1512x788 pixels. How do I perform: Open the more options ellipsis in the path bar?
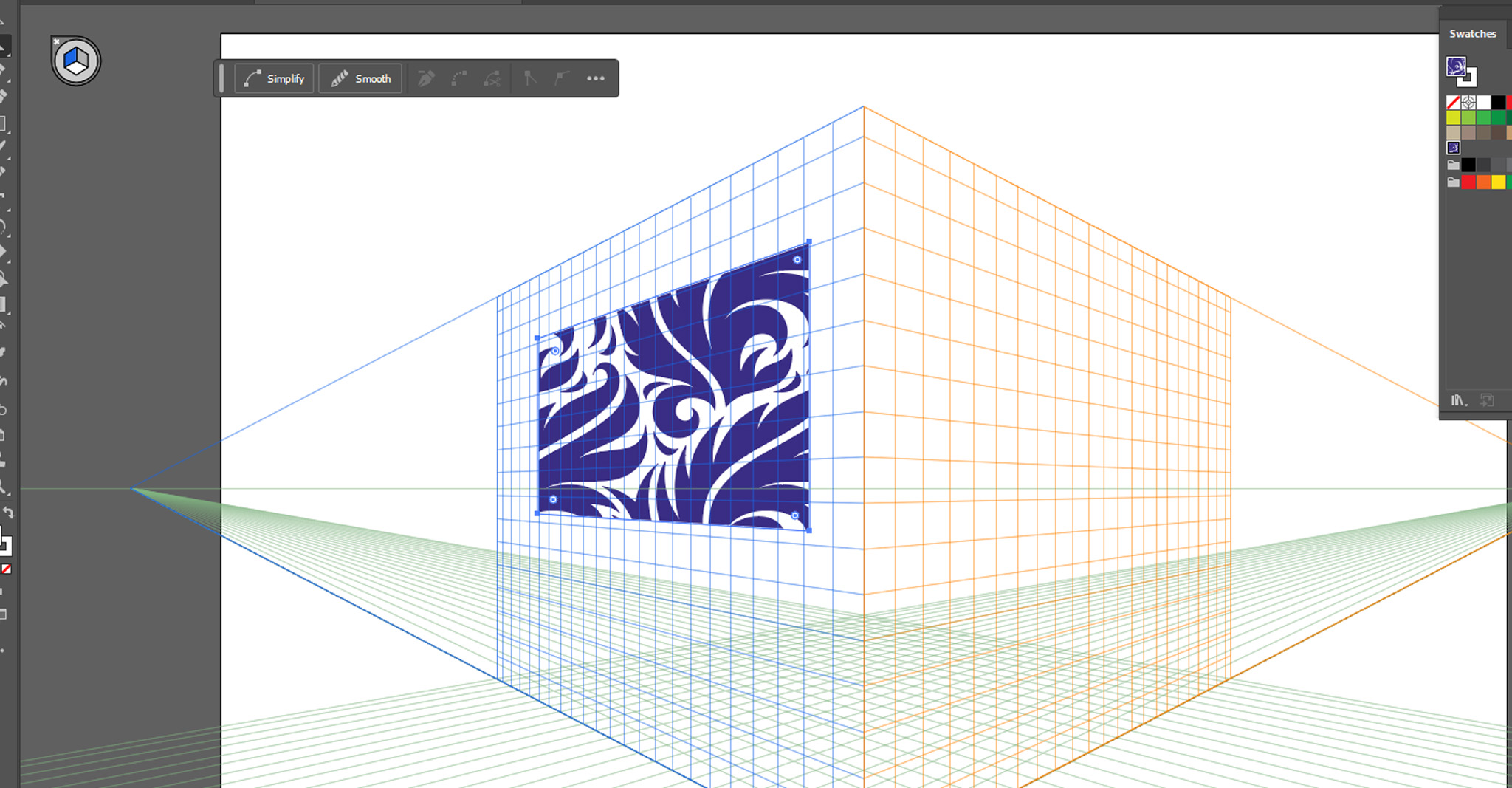click(596, 78)
